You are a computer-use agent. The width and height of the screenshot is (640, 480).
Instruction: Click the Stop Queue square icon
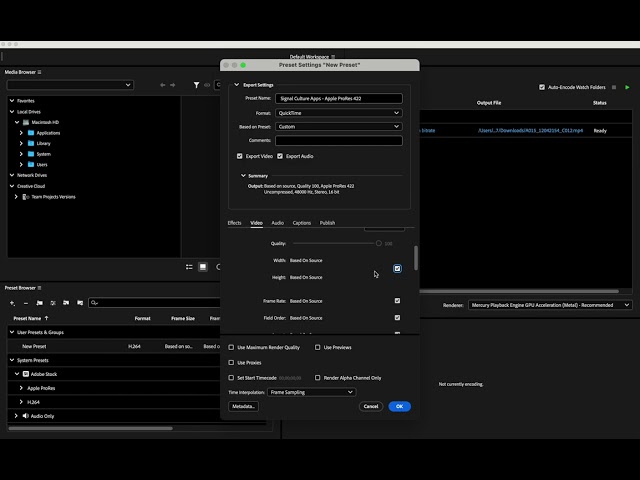pos(614,87)
